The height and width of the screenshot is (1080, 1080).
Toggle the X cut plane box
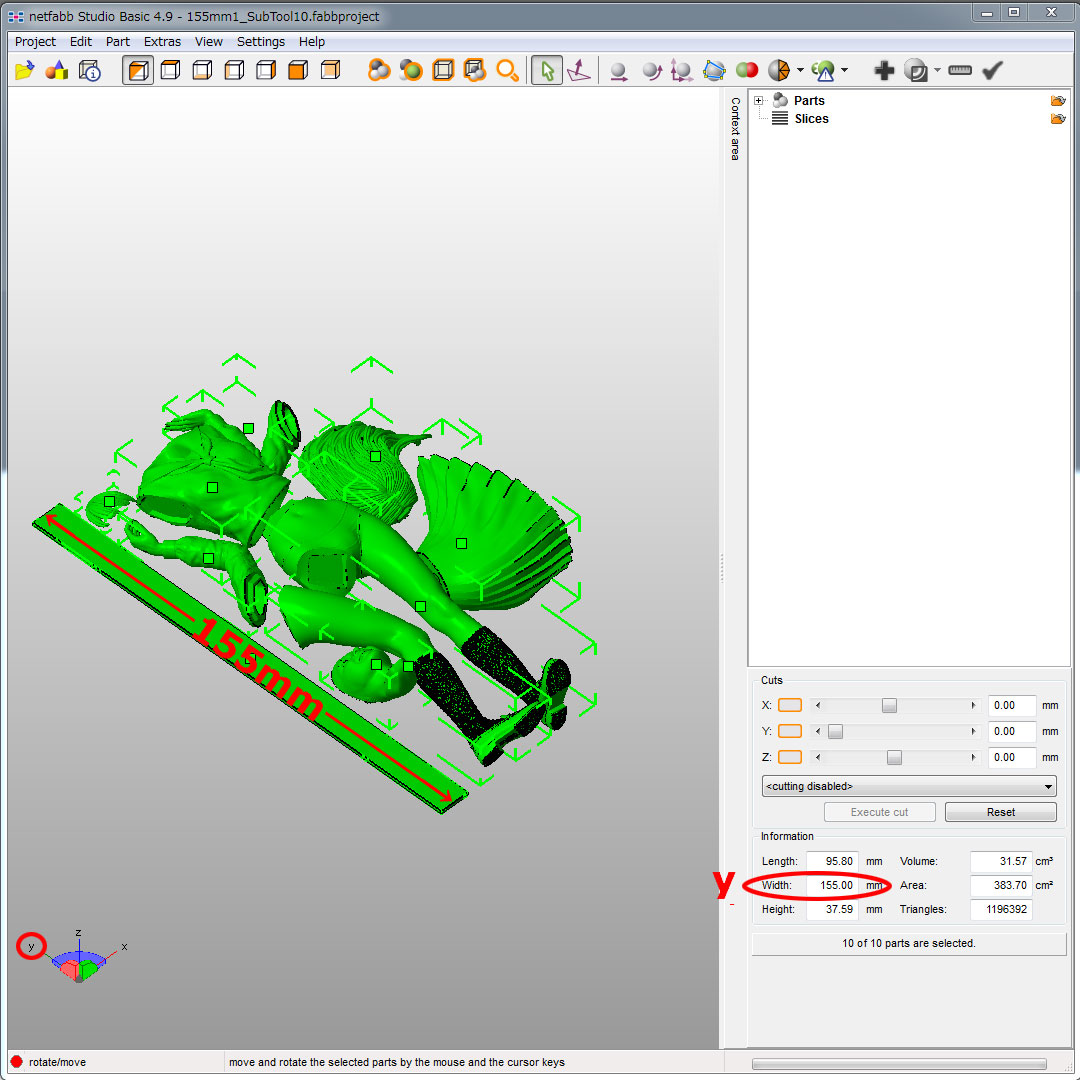click(790, 705)
